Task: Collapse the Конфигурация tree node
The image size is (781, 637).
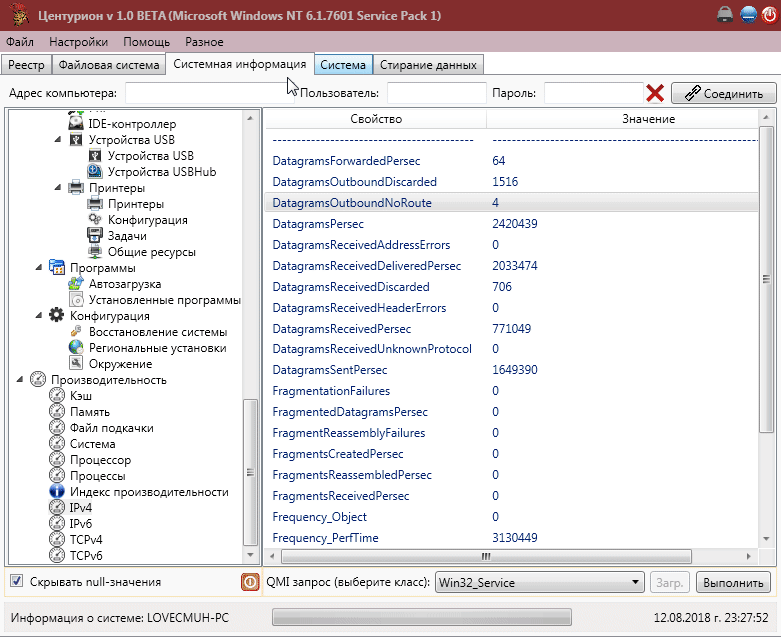Action: coord(39,316)
